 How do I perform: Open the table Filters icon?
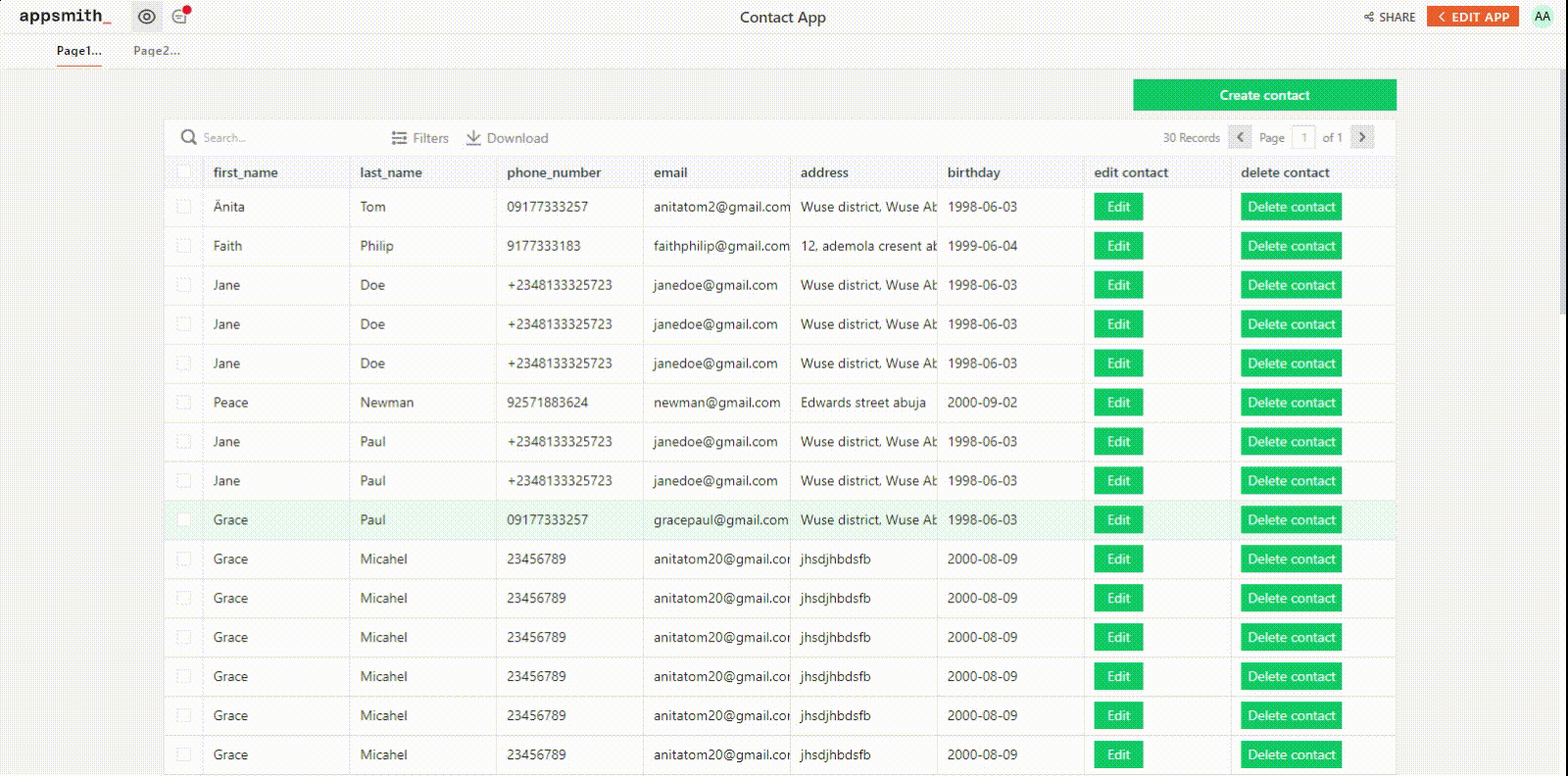point(399,138)
